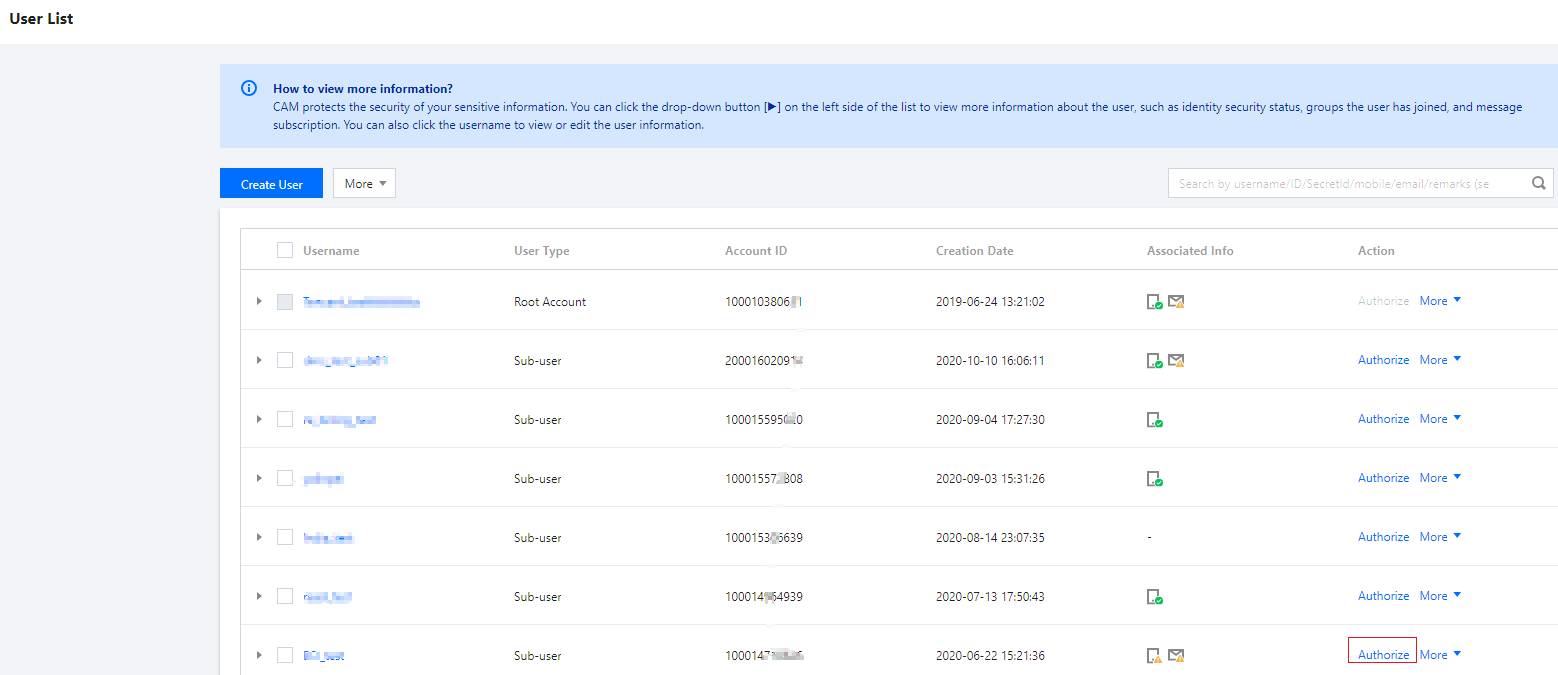
Task: Check the box for sub-user created 2020-08-14
Action: tap(285, 537)
